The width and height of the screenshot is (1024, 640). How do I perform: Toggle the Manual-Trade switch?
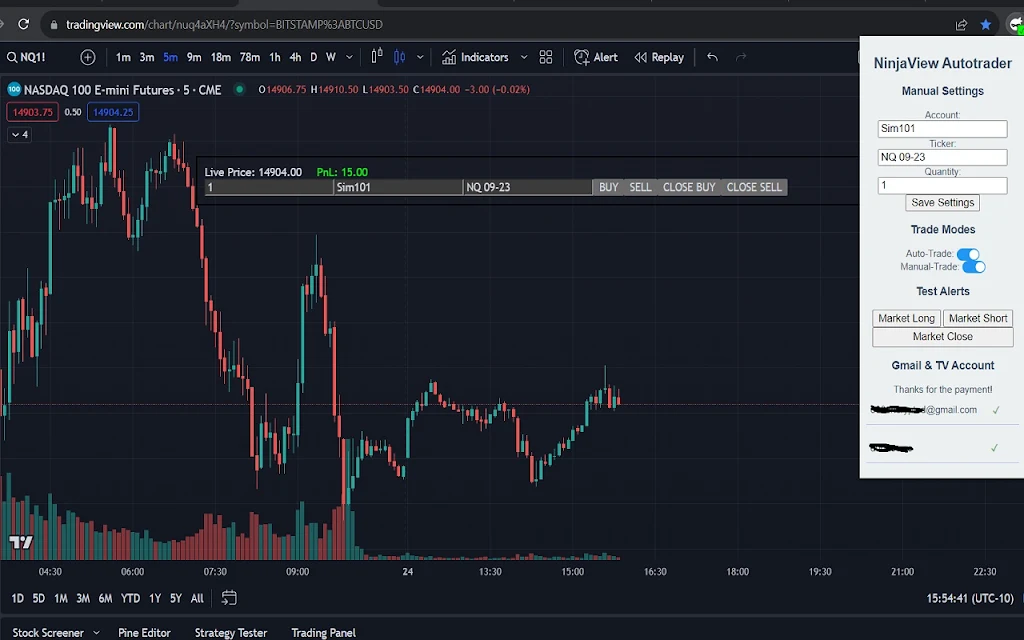pyautogui.click(x=974, y=267)
